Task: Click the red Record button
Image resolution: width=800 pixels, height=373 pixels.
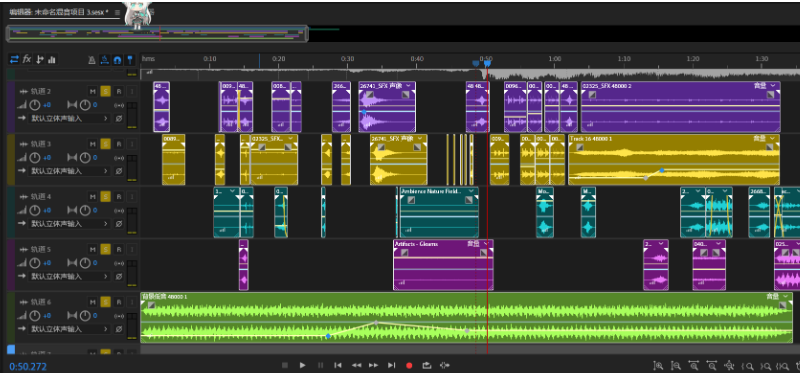Action: point(409,365)
